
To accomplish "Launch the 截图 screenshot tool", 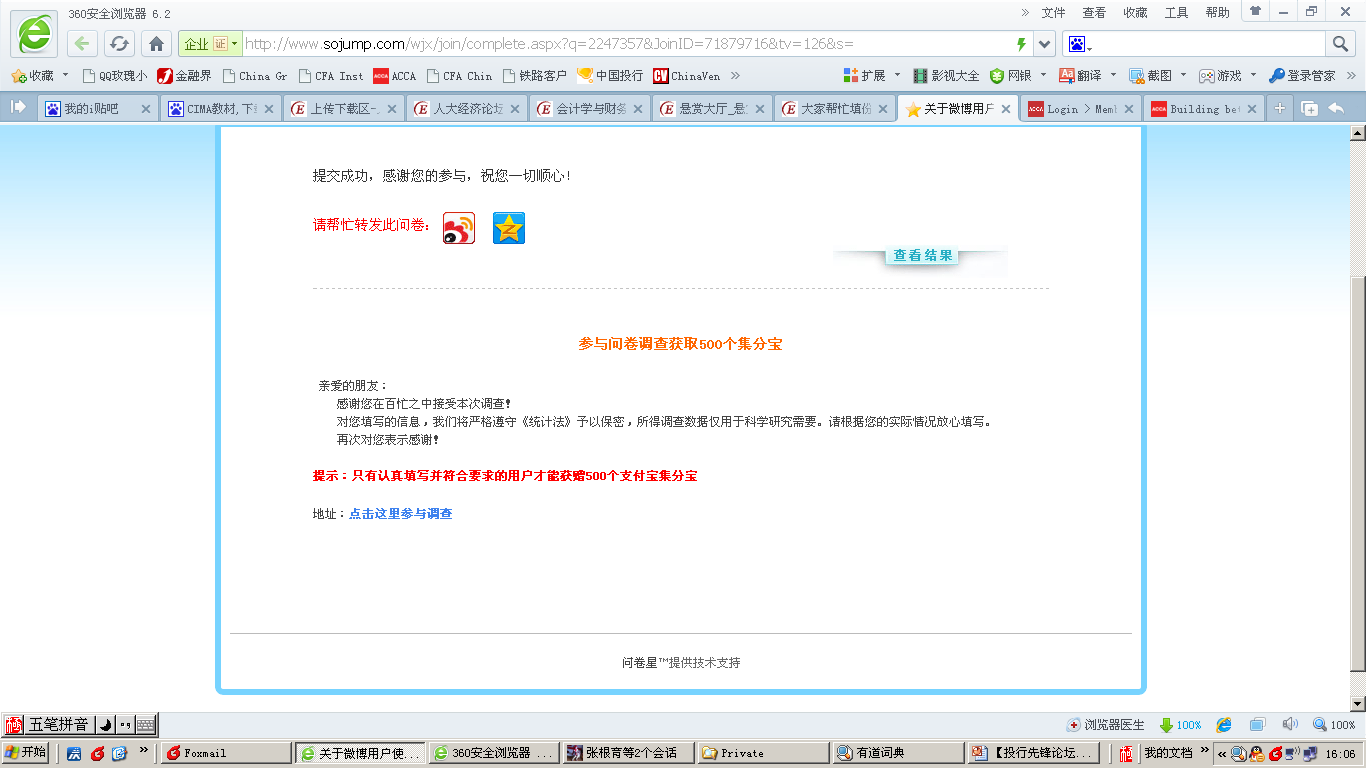I will click(1151, 76).
